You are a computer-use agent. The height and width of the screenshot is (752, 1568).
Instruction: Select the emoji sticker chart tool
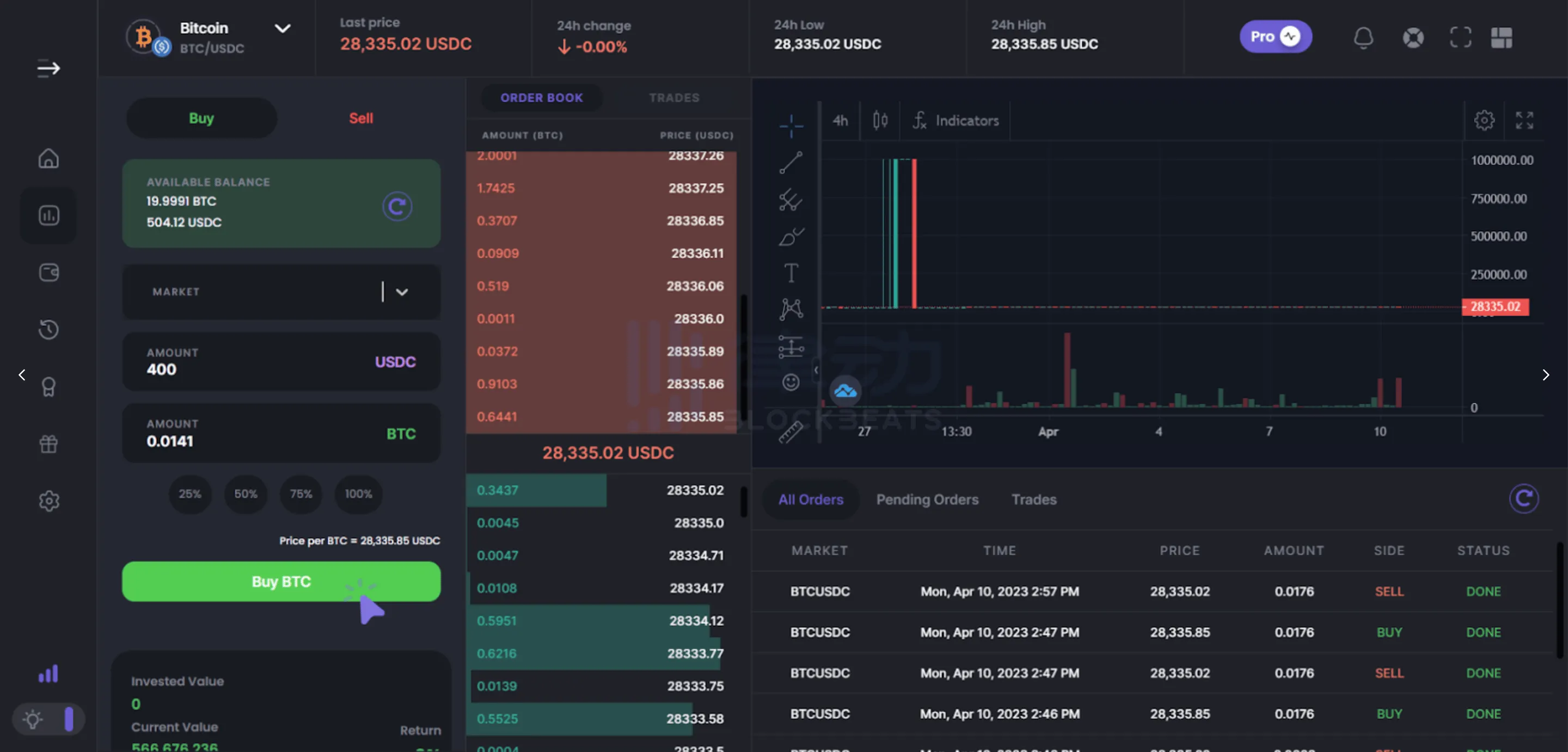tap(791, 382)
